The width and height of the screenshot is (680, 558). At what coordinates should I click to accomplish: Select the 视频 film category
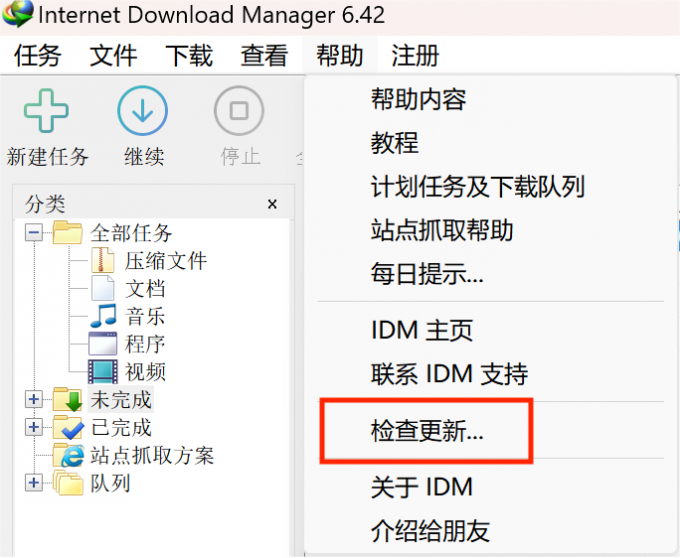tap(103, 372)
